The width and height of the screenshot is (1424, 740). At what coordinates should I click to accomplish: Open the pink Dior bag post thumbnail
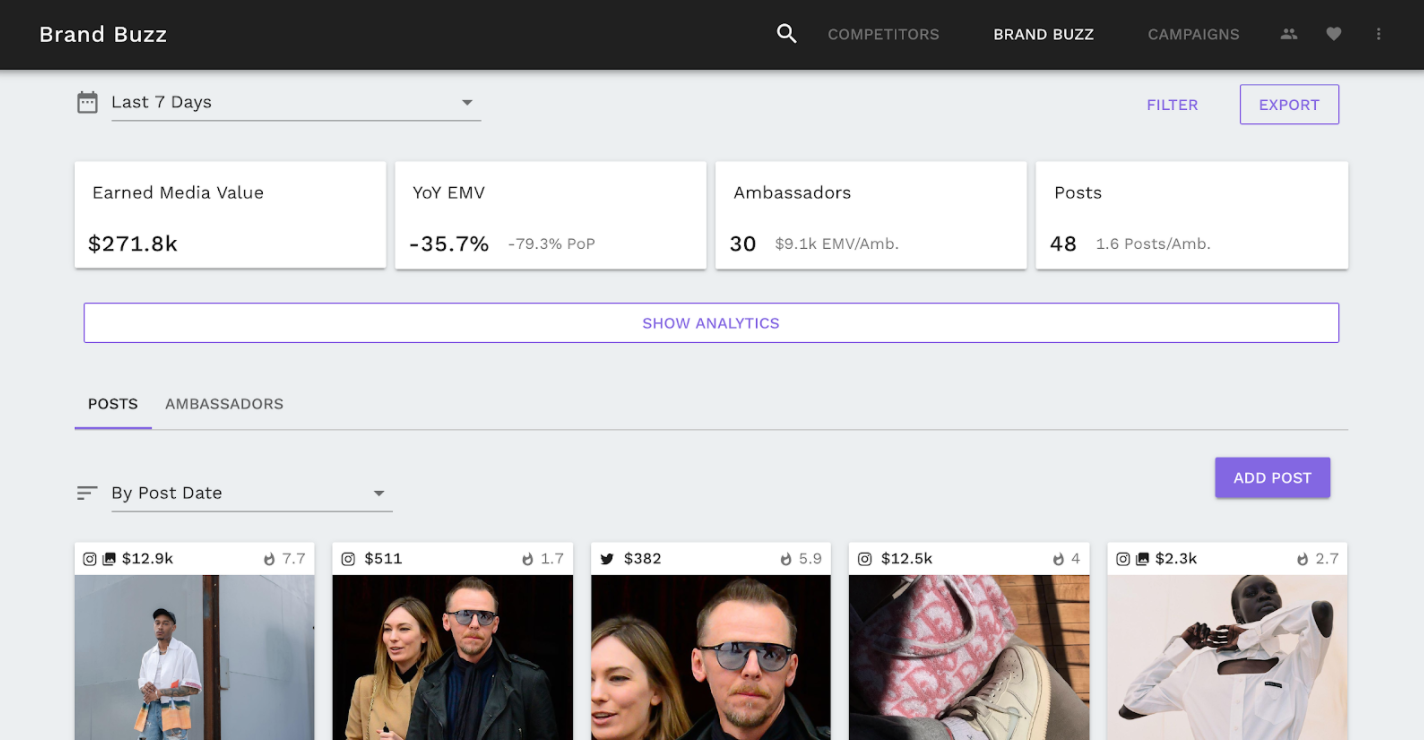pyautogui.click(x=969, y=657)
